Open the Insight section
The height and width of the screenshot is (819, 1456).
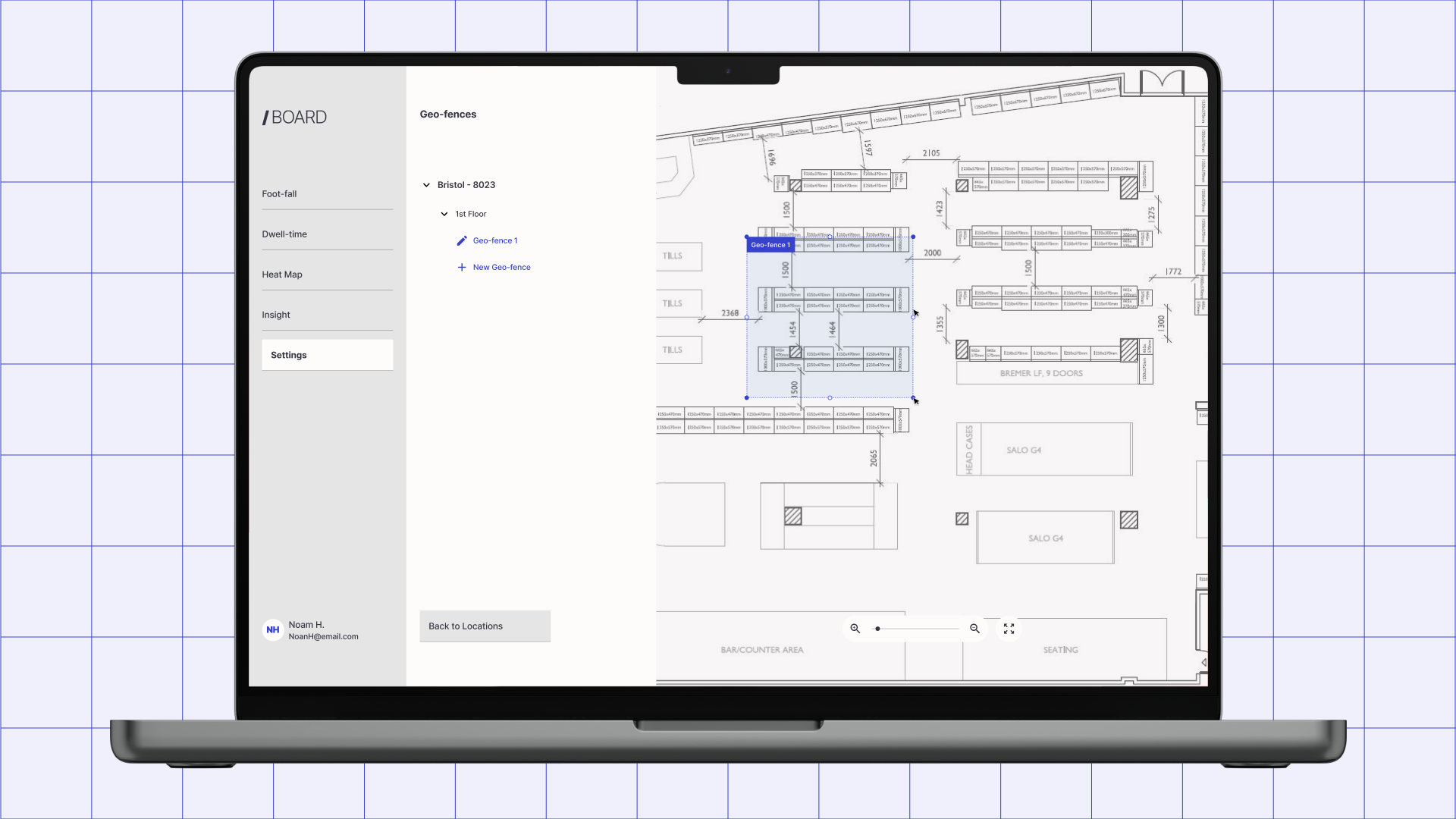pos(328,315)
